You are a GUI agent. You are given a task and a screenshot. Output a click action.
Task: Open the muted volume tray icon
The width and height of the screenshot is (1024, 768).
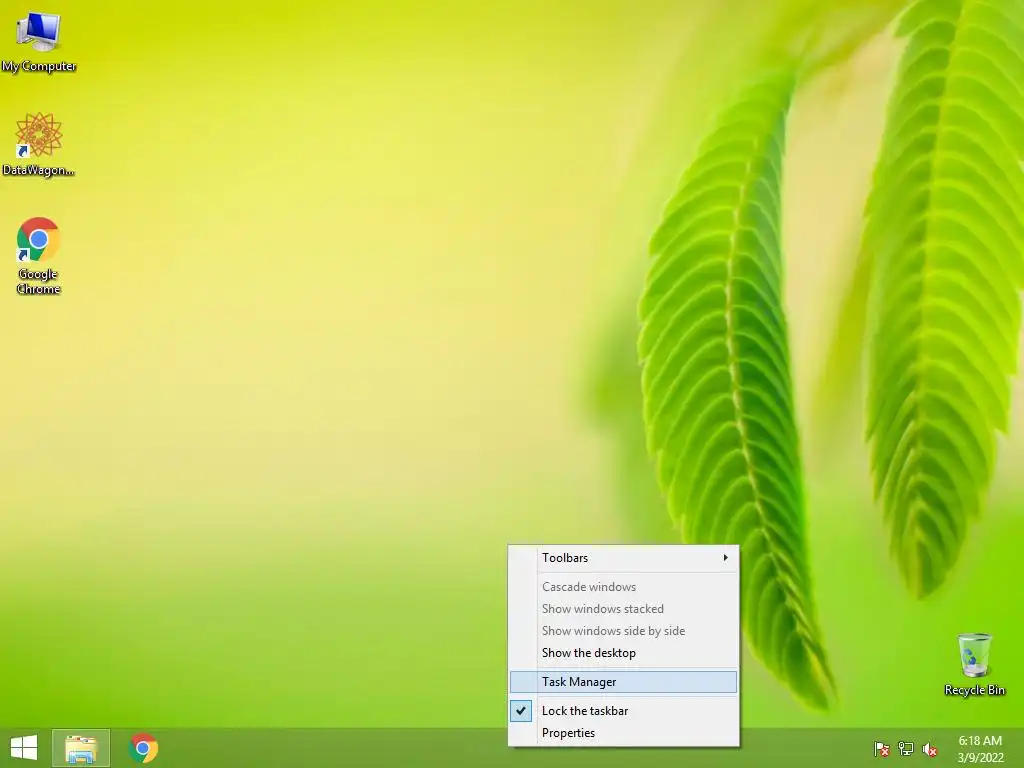coord(929,749)
